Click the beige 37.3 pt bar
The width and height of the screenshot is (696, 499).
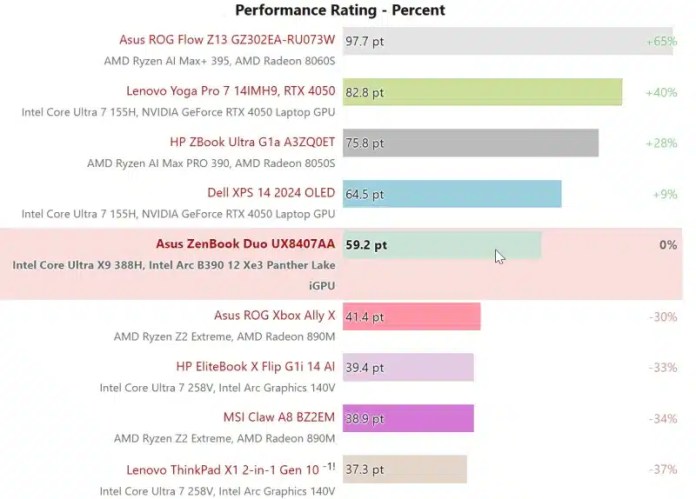point(404,469)
